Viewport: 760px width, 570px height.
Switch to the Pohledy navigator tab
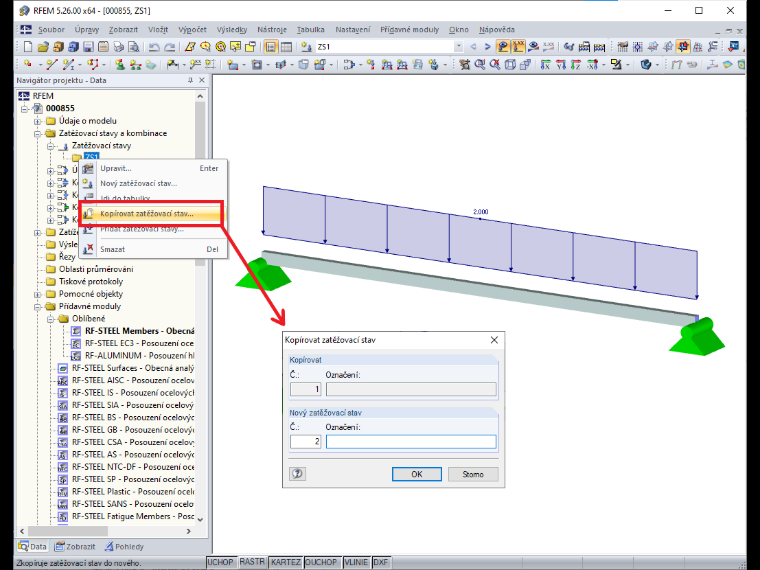[x=125, y=547]
